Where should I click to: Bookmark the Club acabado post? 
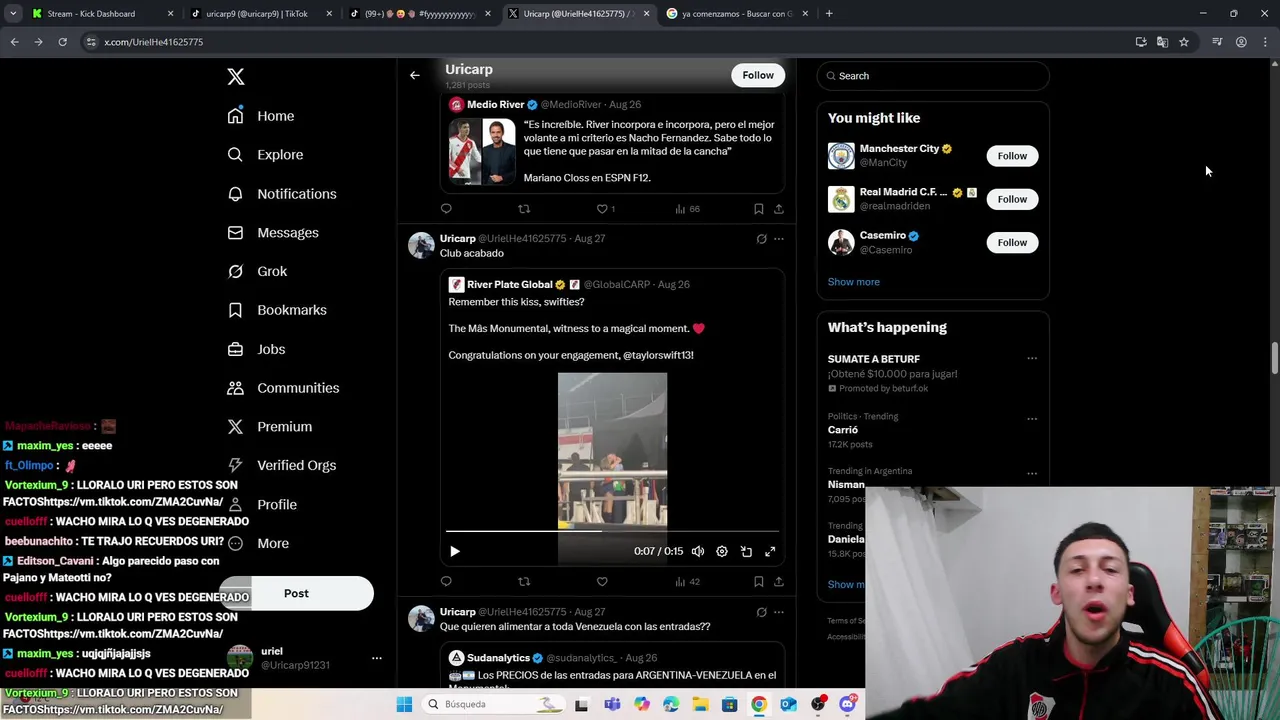click(x=758, y=581)
